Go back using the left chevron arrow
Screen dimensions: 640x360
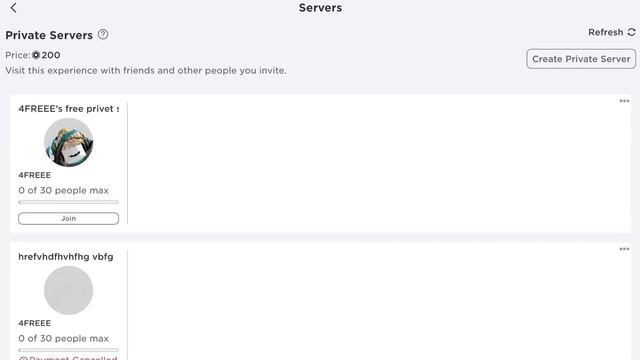[x=13, y=8]
